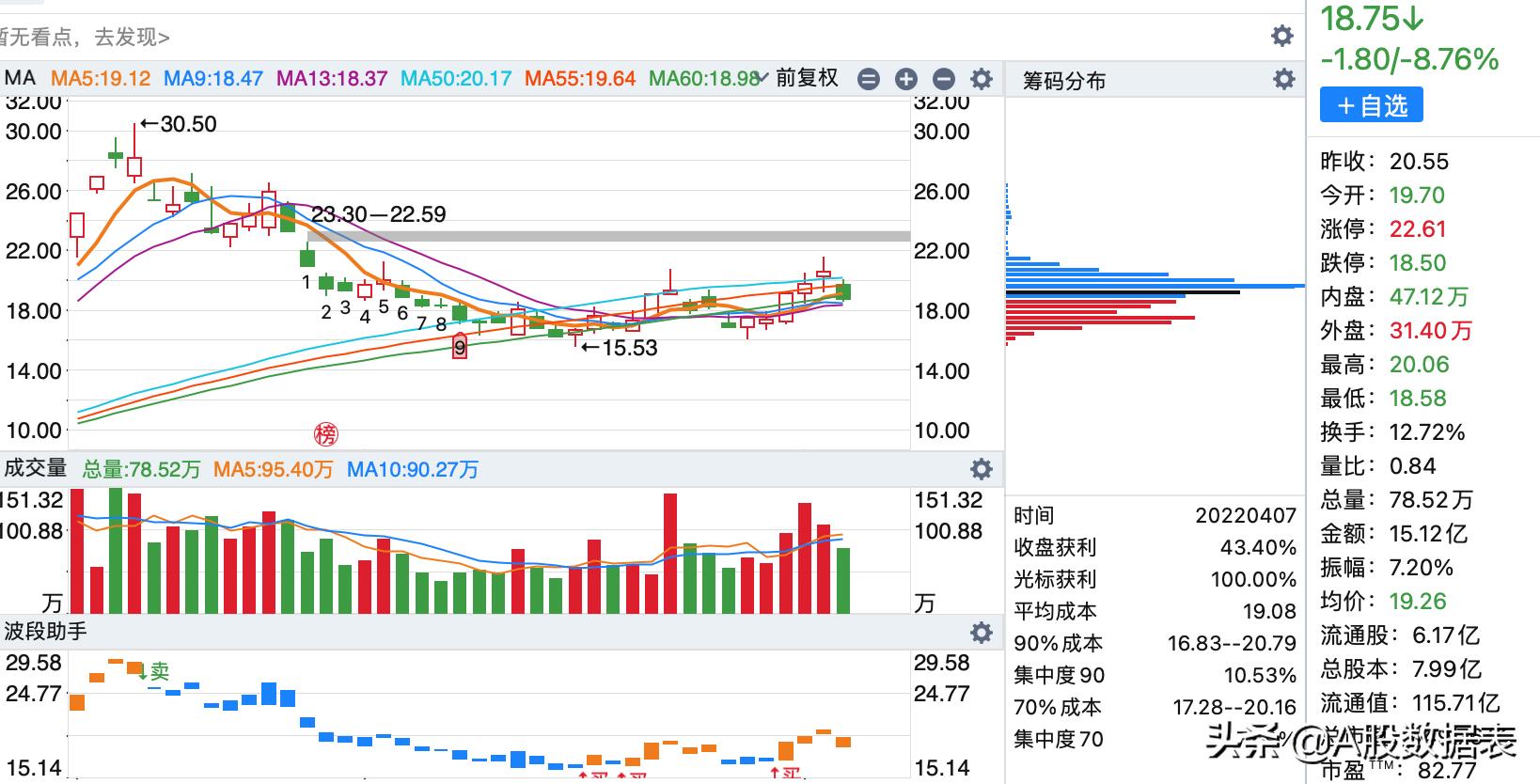
Task: Open 成交量 panel settings gear
Action: tap(982, 468)
